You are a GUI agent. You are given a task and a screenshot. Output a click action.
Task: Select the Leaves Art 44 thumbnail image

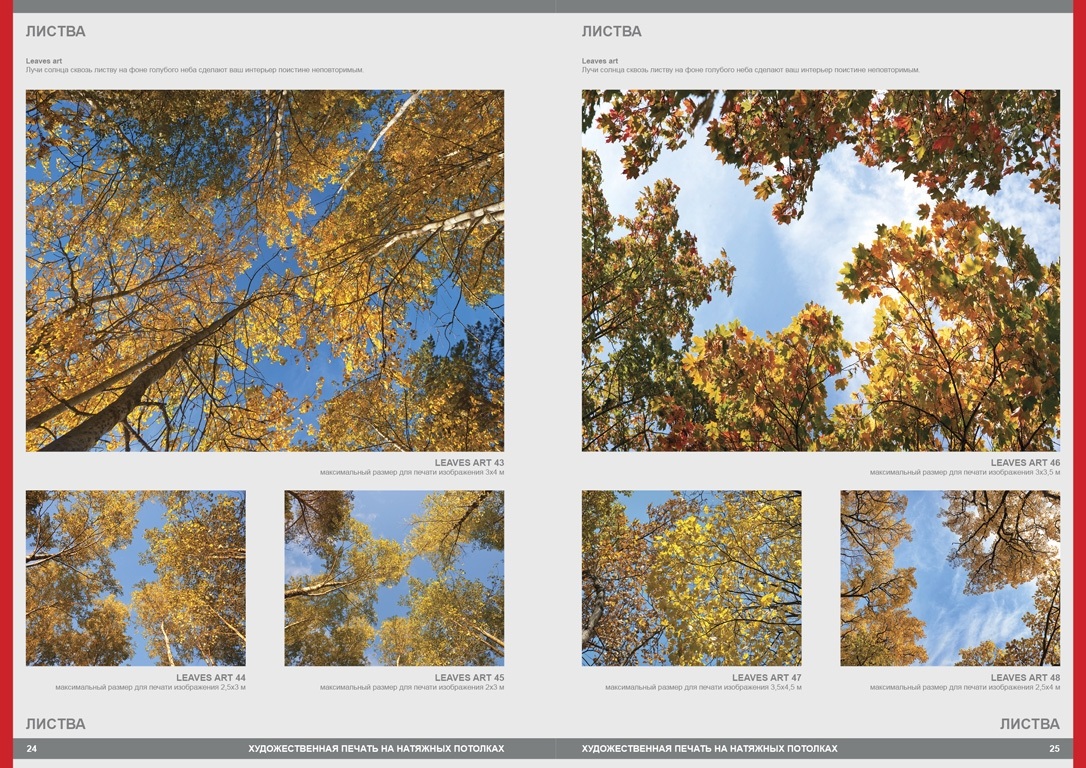click(x=136, y=578)
